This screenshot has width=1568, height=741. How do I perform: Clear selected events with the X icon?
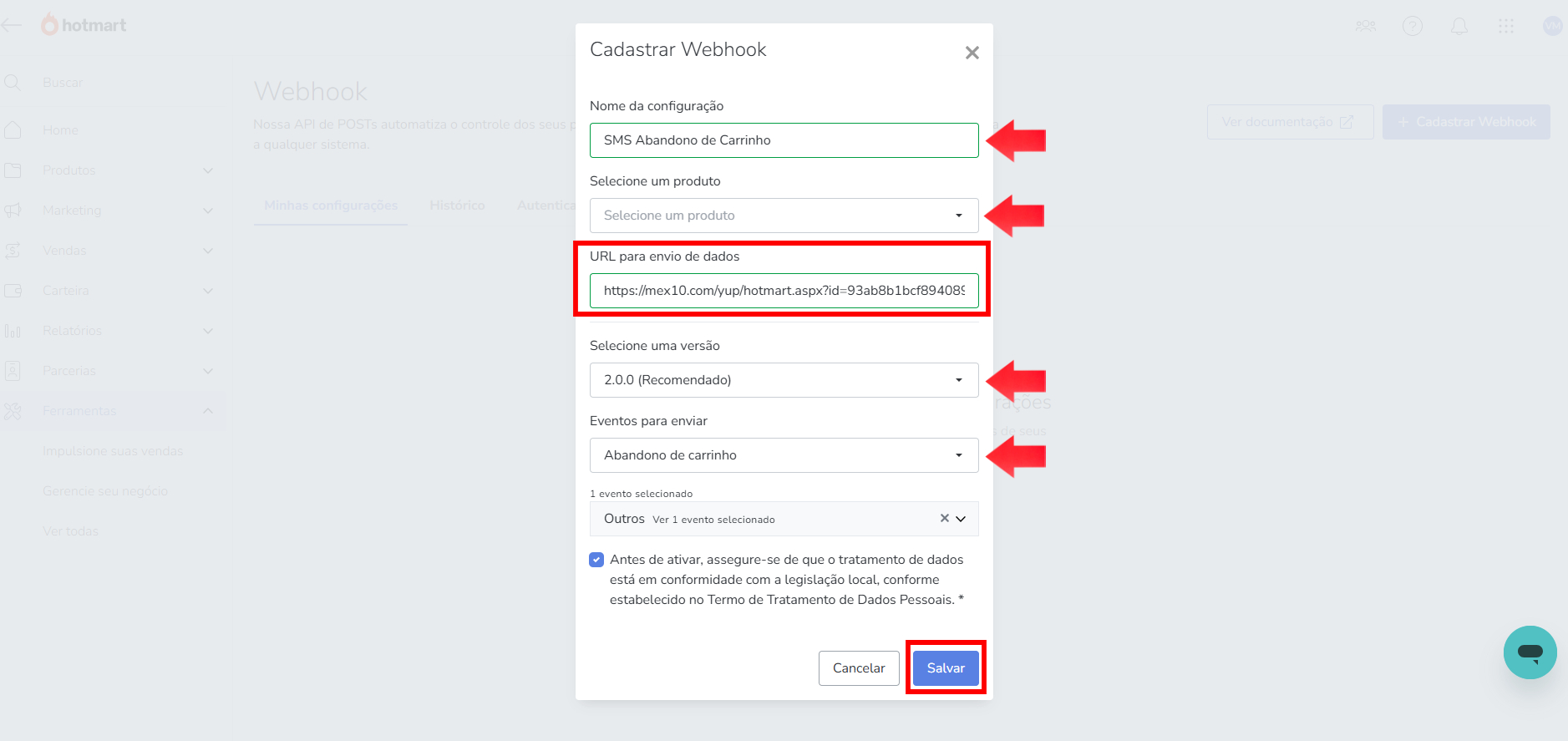click(944, 518)
